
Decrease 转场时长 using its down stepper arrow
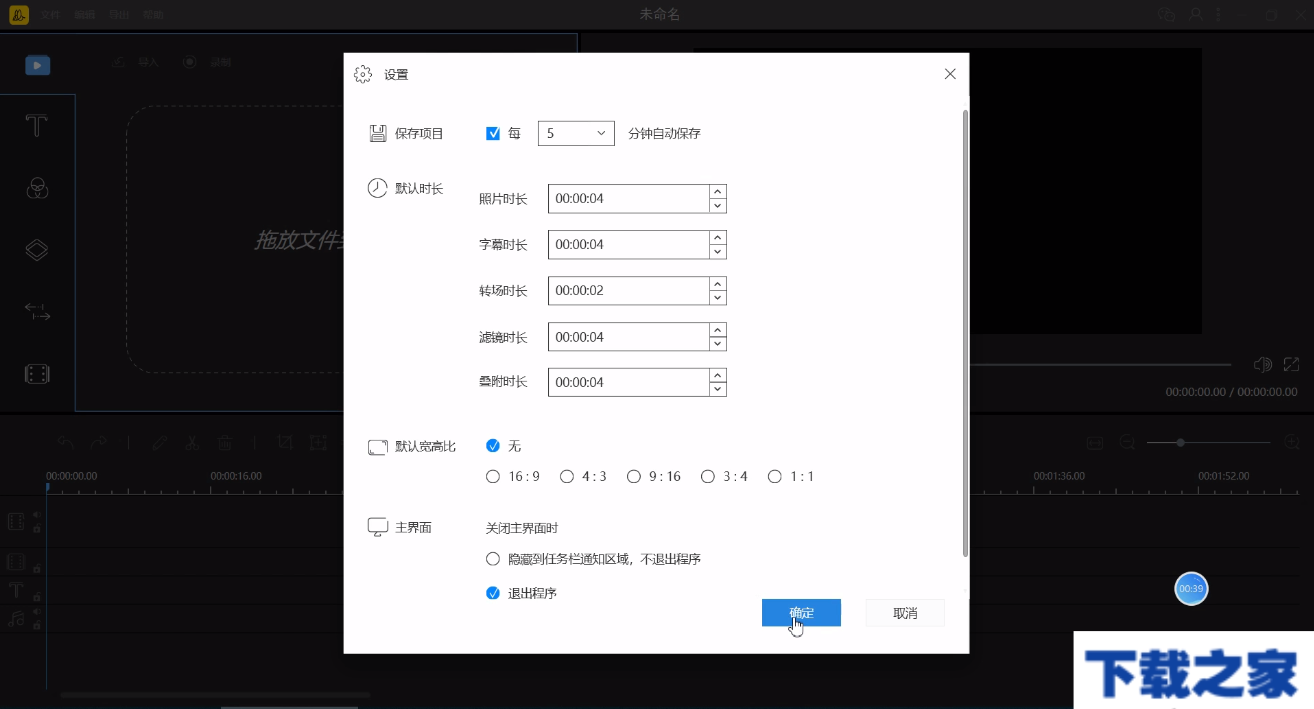(717, 296)
